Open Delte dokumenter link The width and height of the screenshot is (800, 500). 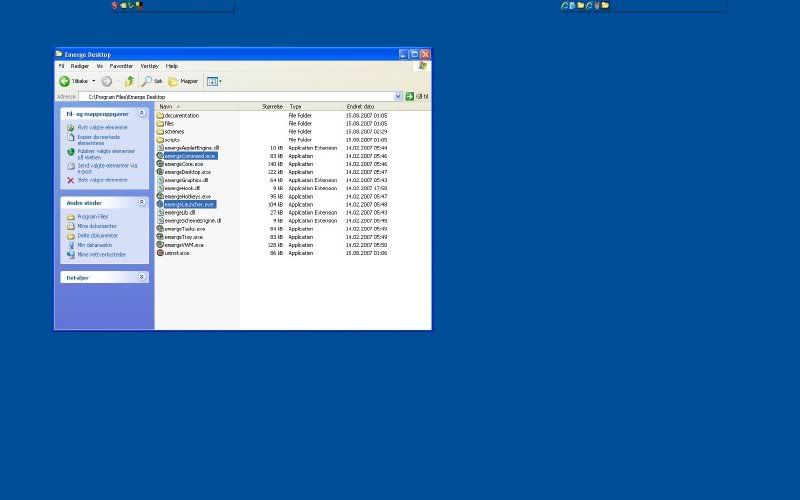coord(97,236)
